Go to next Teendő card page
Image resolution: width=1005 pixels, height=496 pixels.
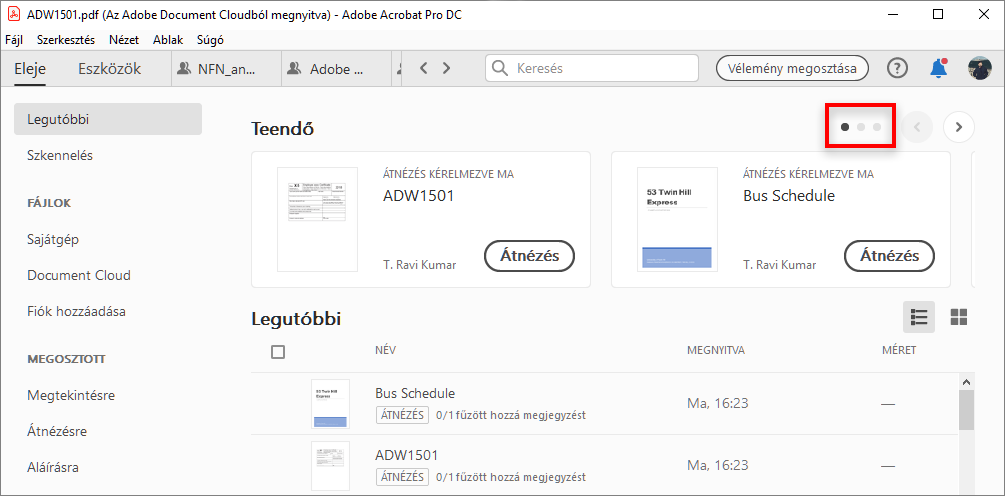959,127
